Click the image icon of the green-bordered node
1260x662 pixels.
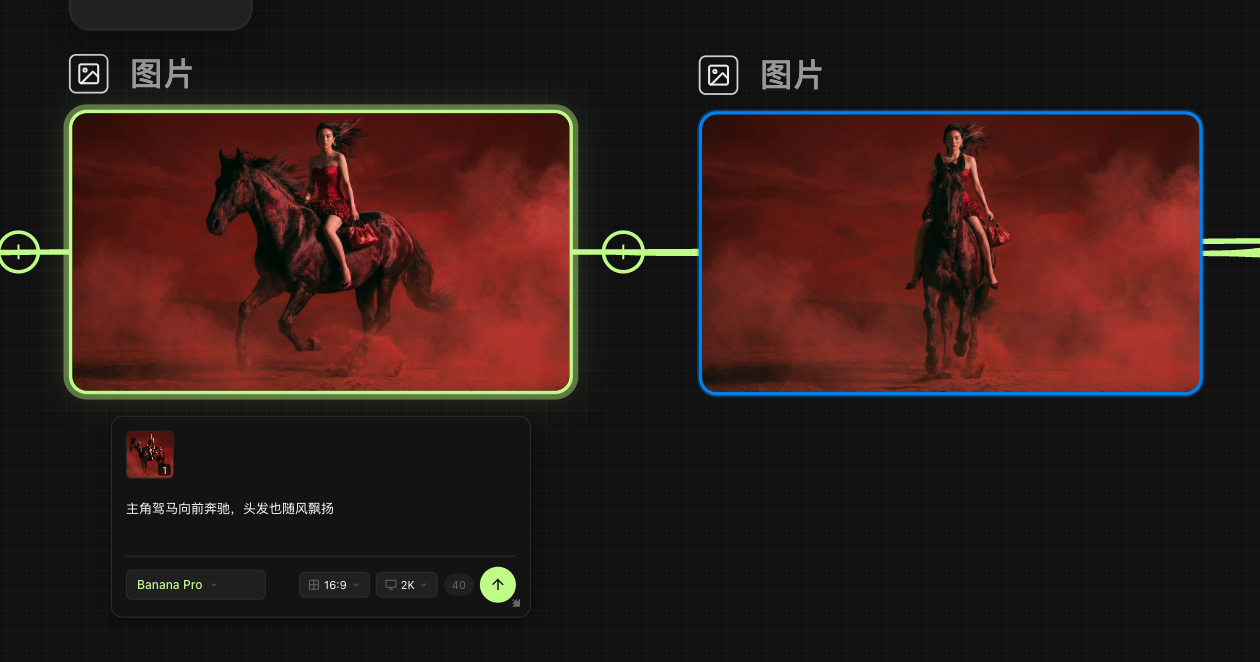pos(89,74)
